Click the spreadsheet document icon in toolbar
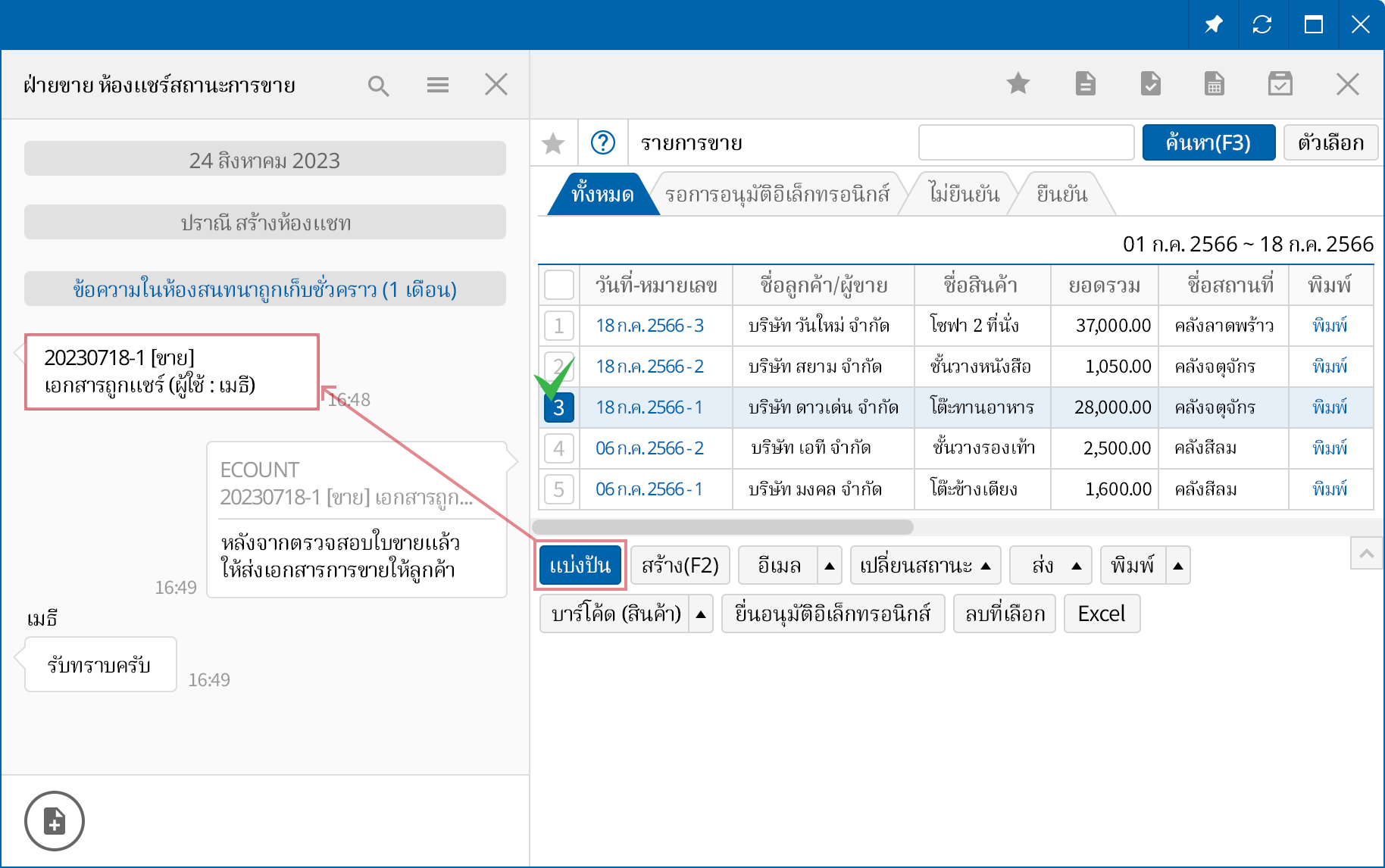This screenshot has width=1385, height=868. [1215, 83]
